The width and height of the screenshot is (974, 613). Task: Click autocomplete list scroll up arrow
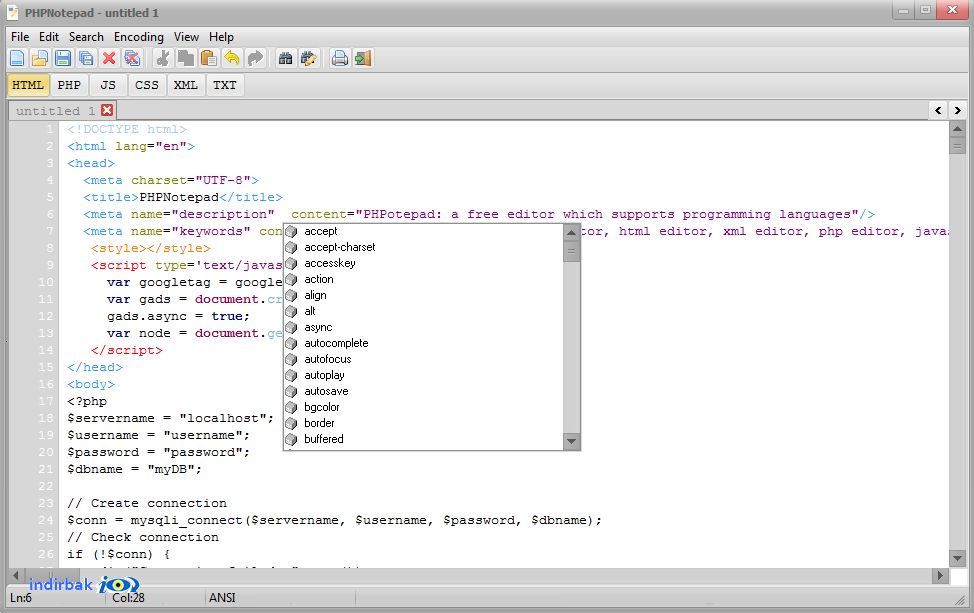pyautogui.click(x=571, y=232)
